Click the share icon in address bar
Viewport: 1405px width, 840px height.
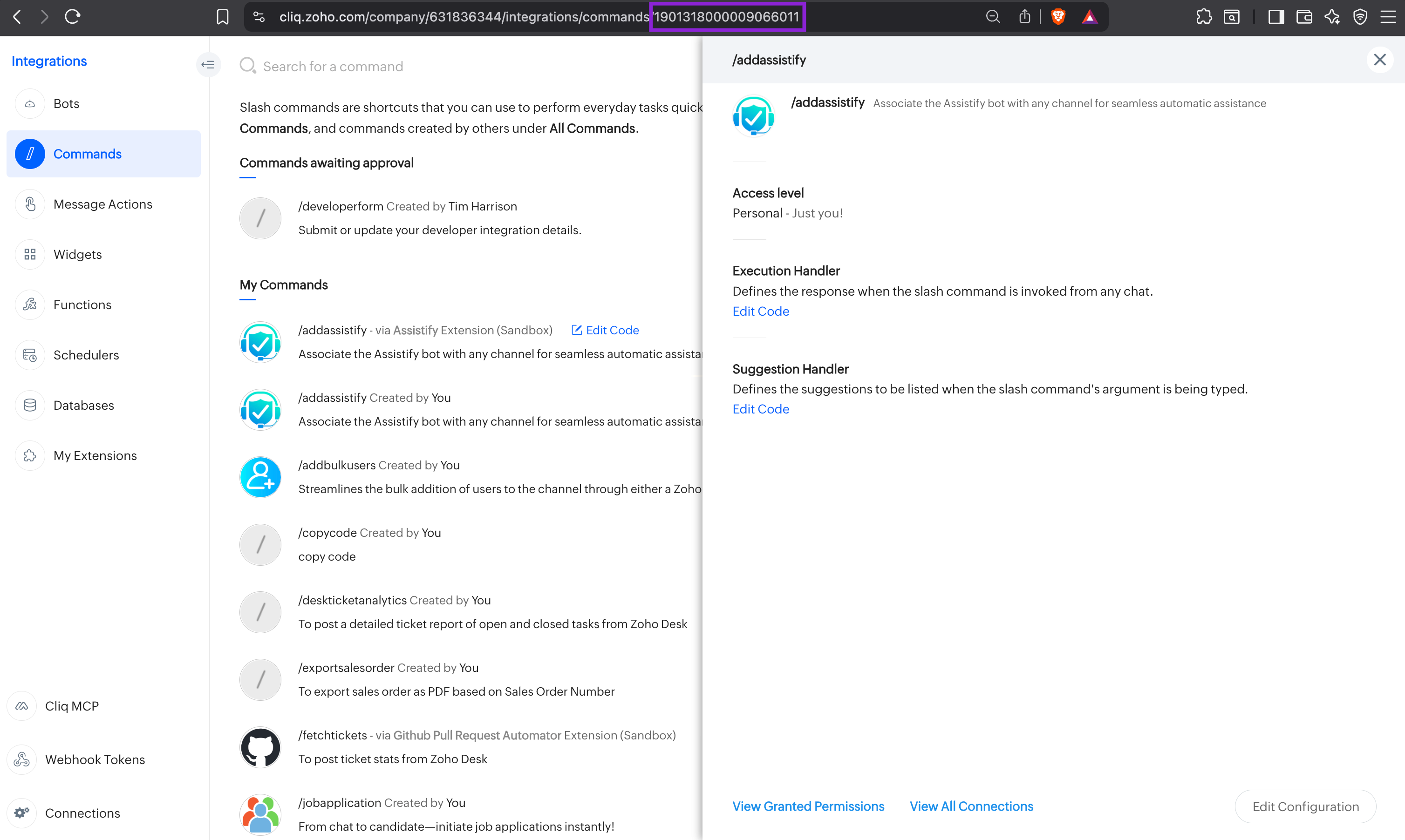[x=1024, y=17]
